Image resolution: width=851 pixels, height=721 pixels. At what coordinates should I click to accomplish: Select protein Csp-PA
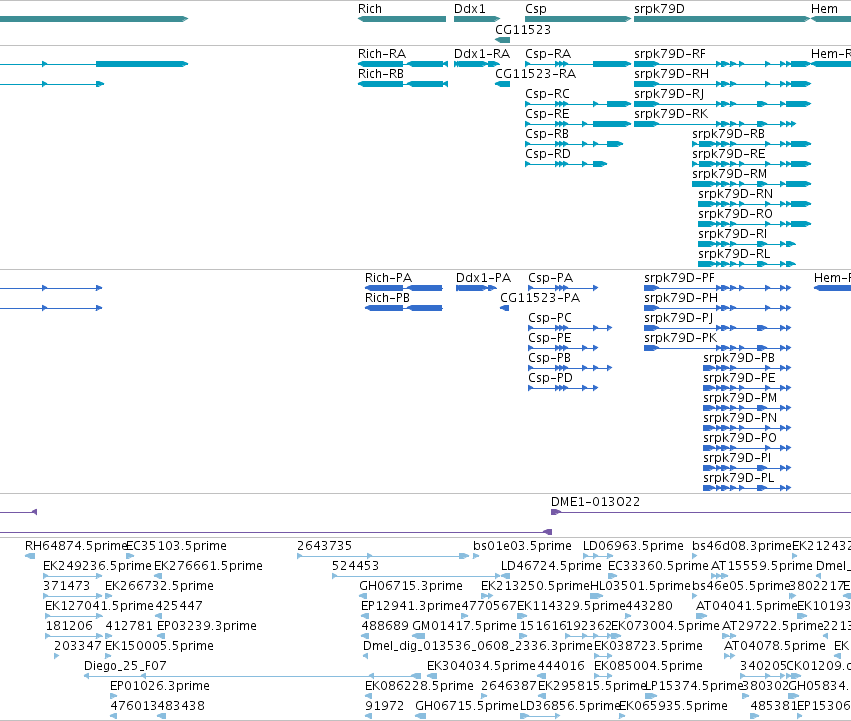click(x=550, y=278)
